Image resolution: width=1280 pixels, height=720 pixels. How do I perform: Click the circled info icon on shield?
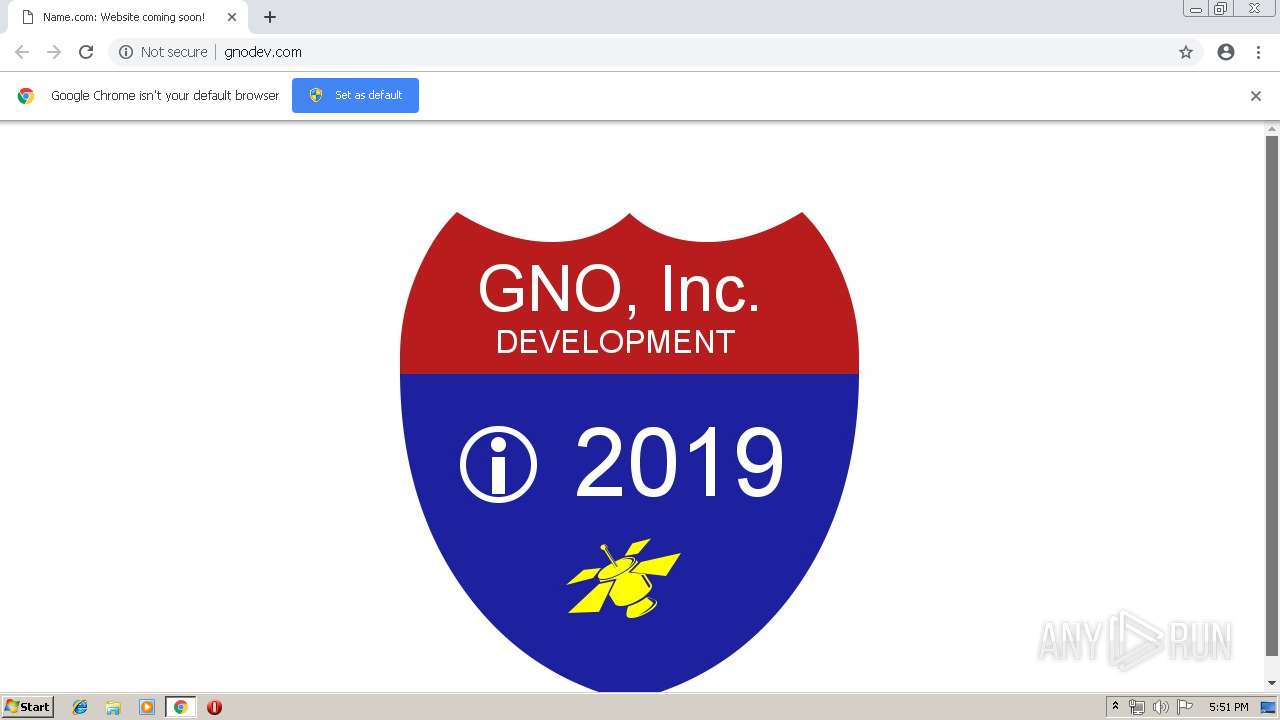click(498, 464)
